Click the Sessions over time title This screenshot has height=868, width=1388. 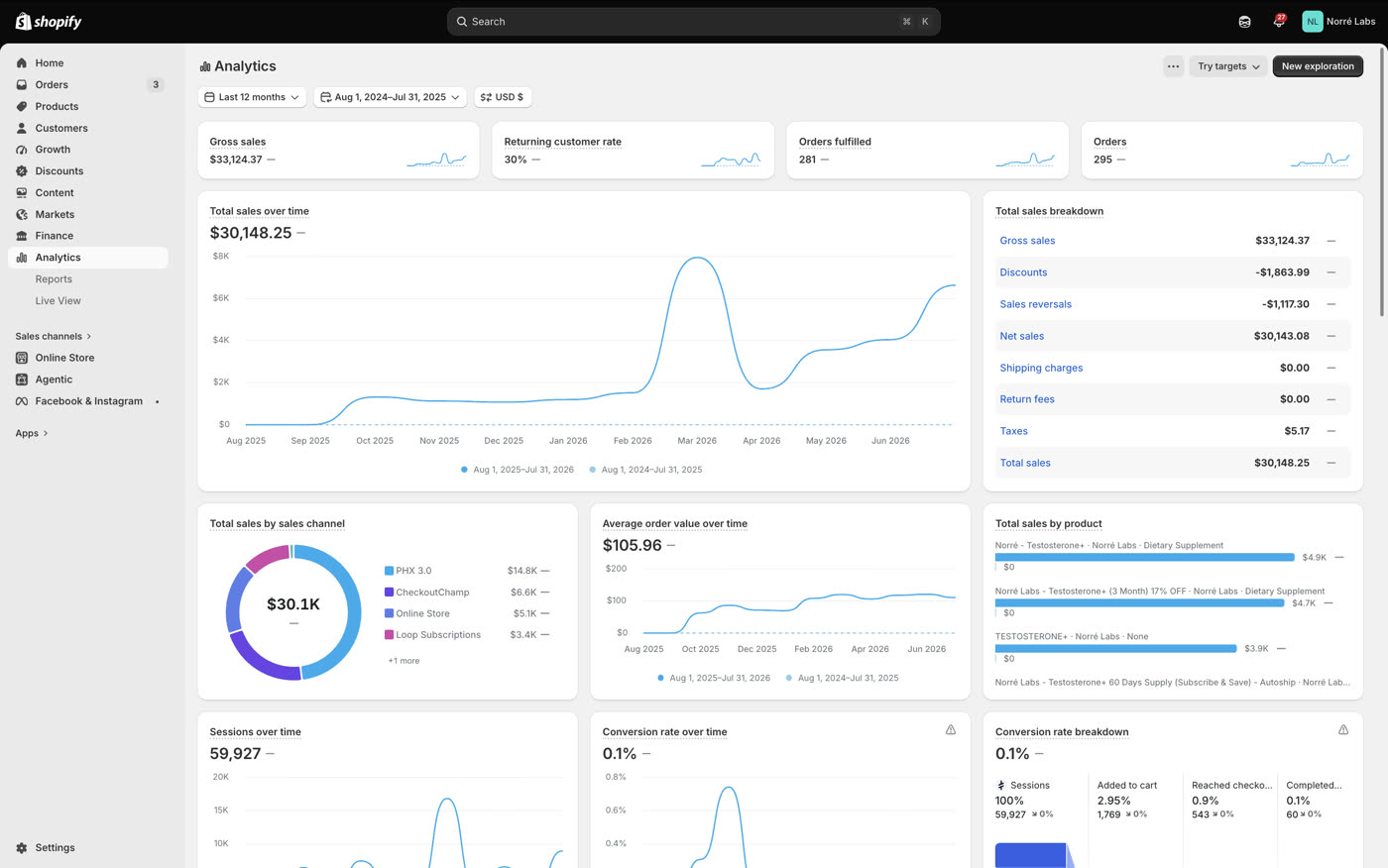tap(255, 732)
